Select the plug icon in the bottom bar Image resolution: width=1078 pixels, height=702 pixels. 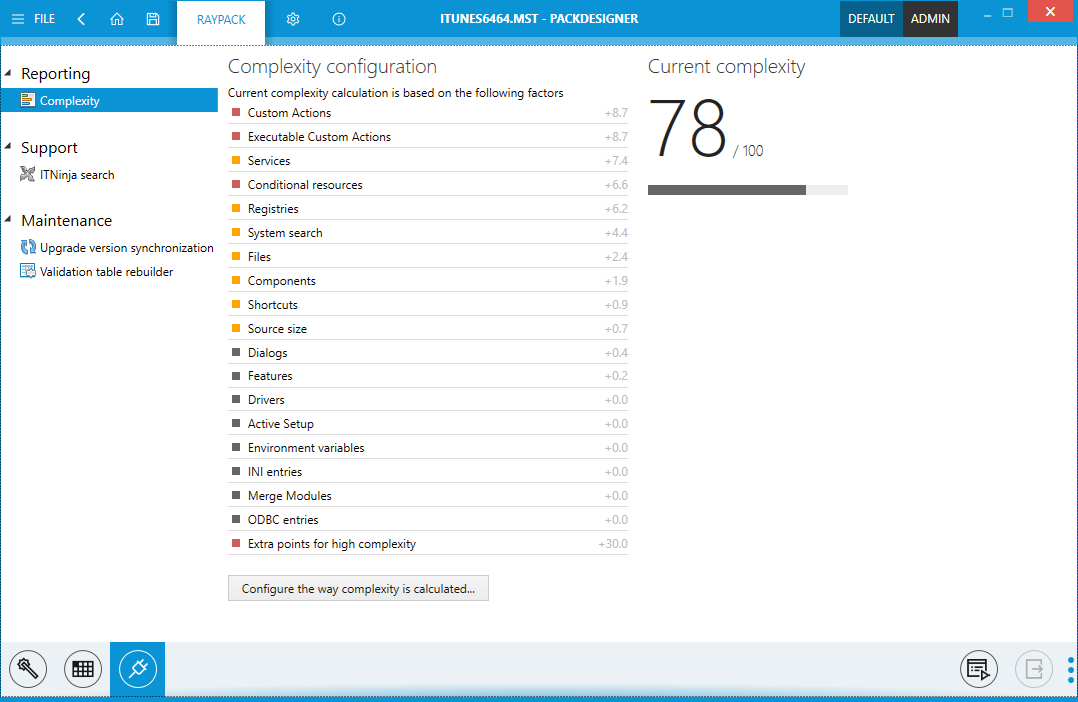coord(138,669)
